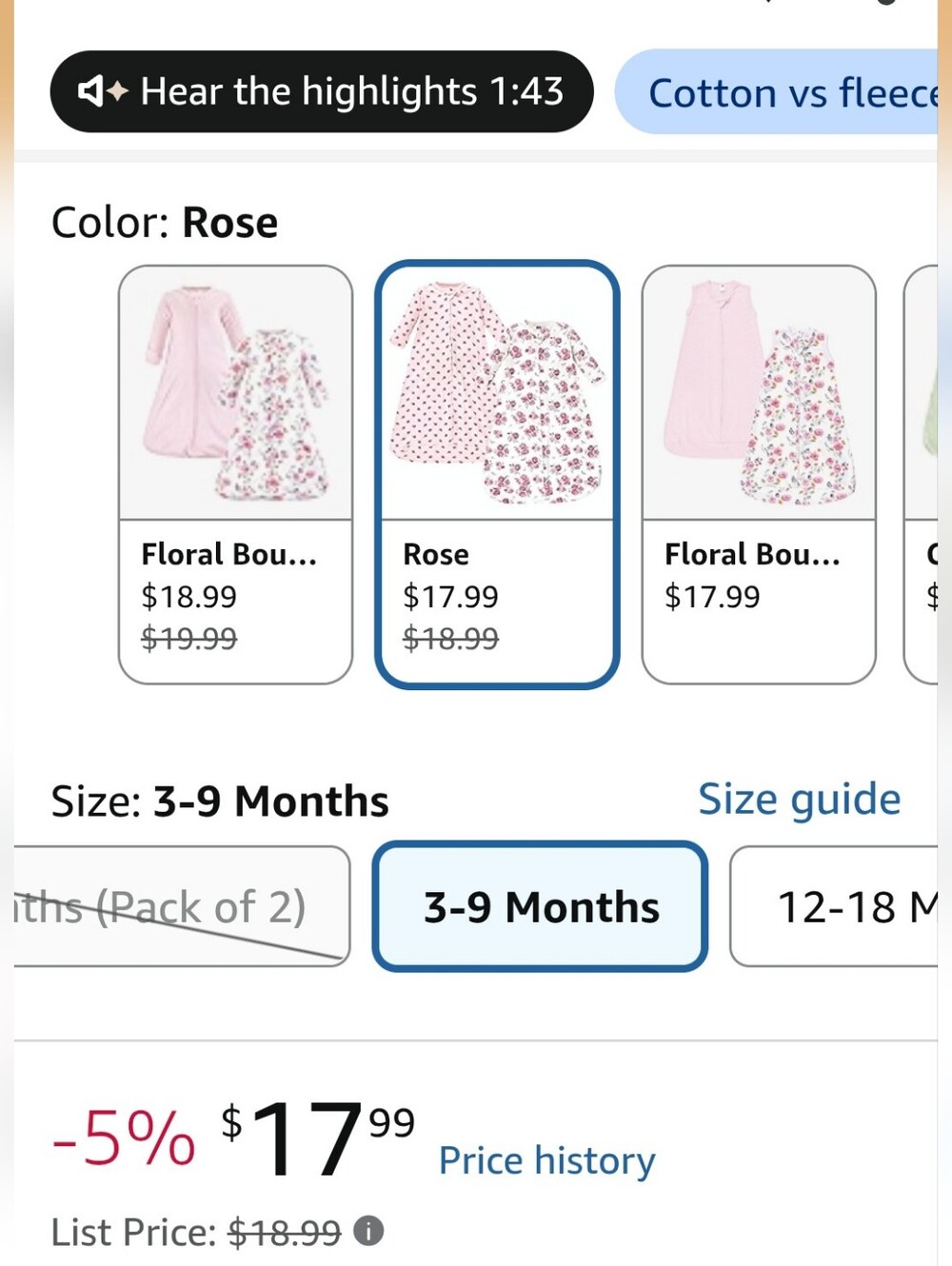Click the struck-through $18.99 list price
The height and width of the screenshot is (1266, 952).
coord(284,1233)
